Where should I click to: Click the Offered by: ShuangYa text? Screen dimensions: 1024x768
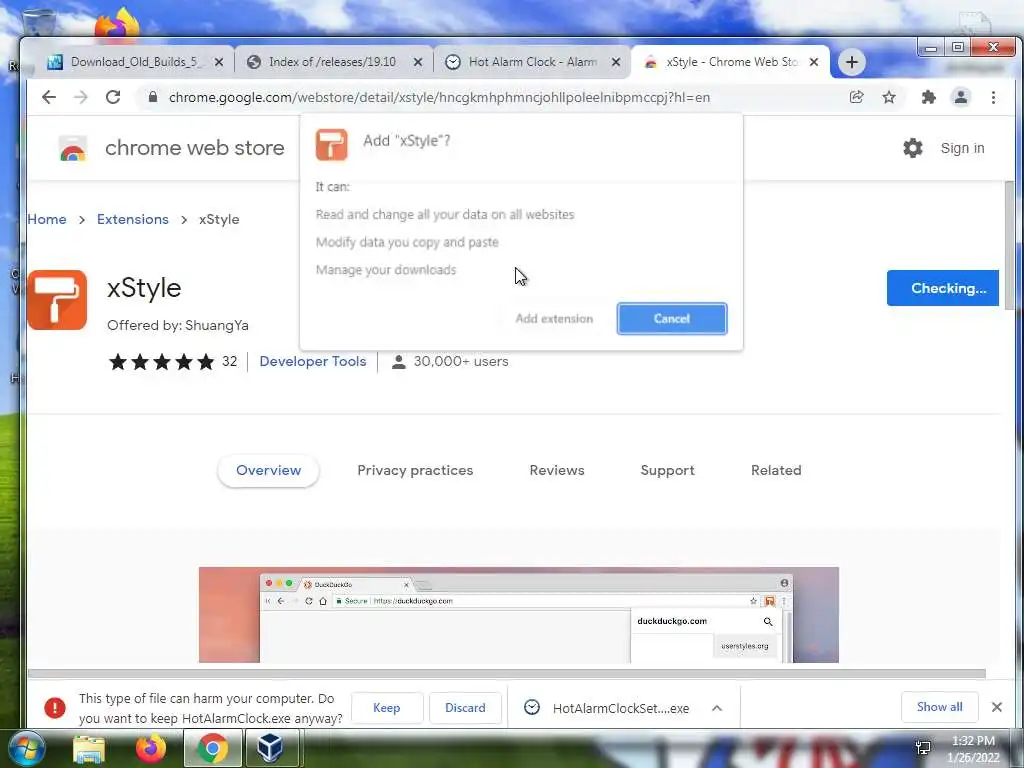click(x=178, y=325)
